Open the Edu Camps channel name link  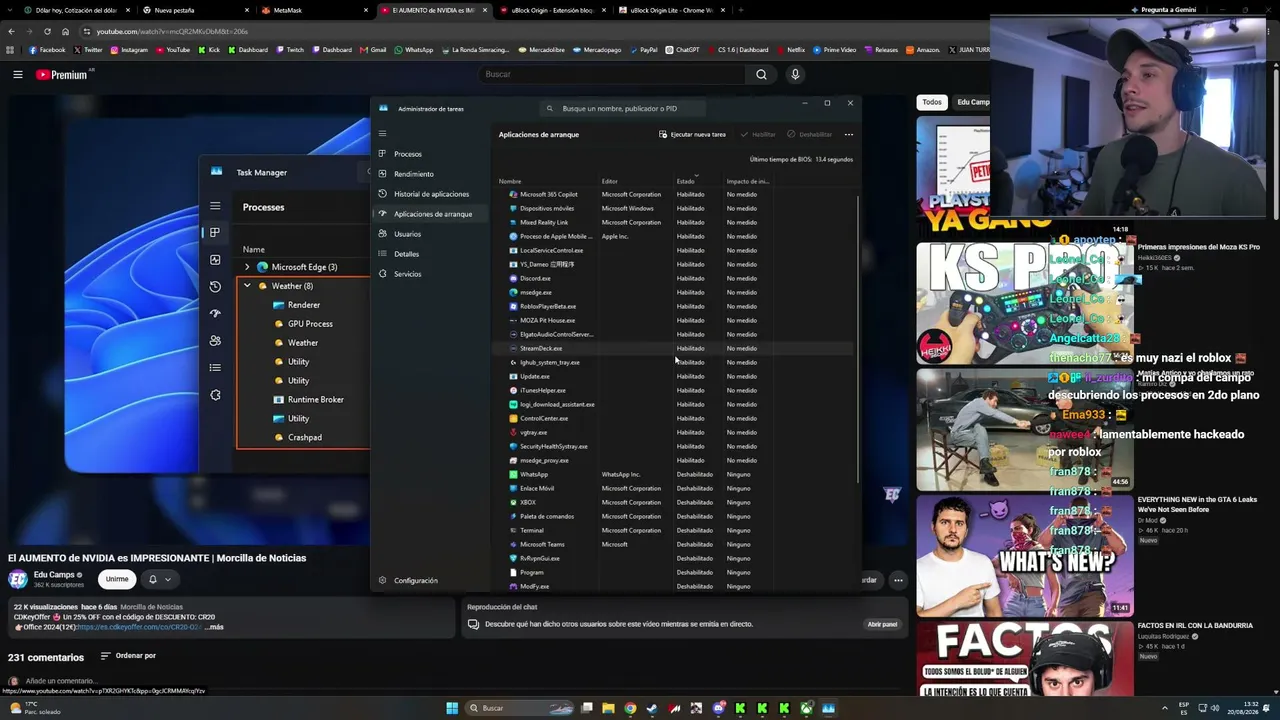[54, 575]
